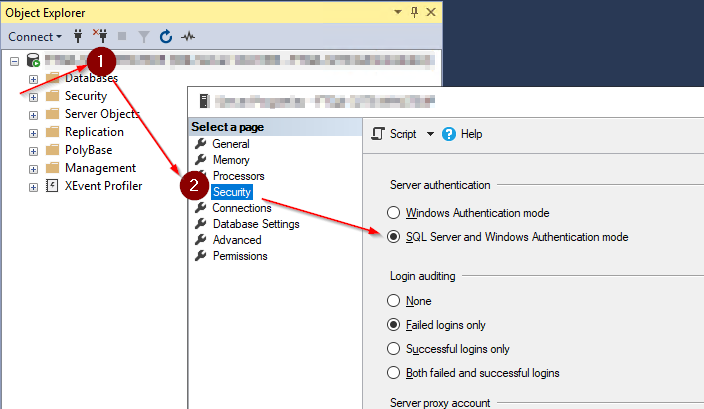Select Windows Authentication mode
This screenshot has height=409, width=704.
coord(468,212)
